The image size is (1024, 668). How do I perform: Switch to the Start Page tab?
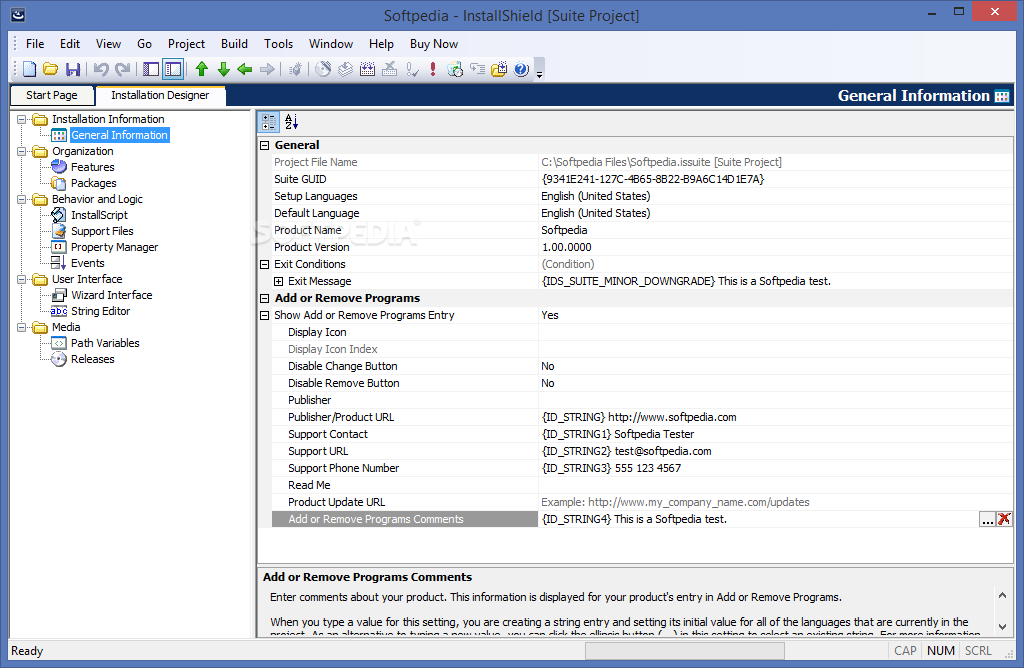pos(52,95)
